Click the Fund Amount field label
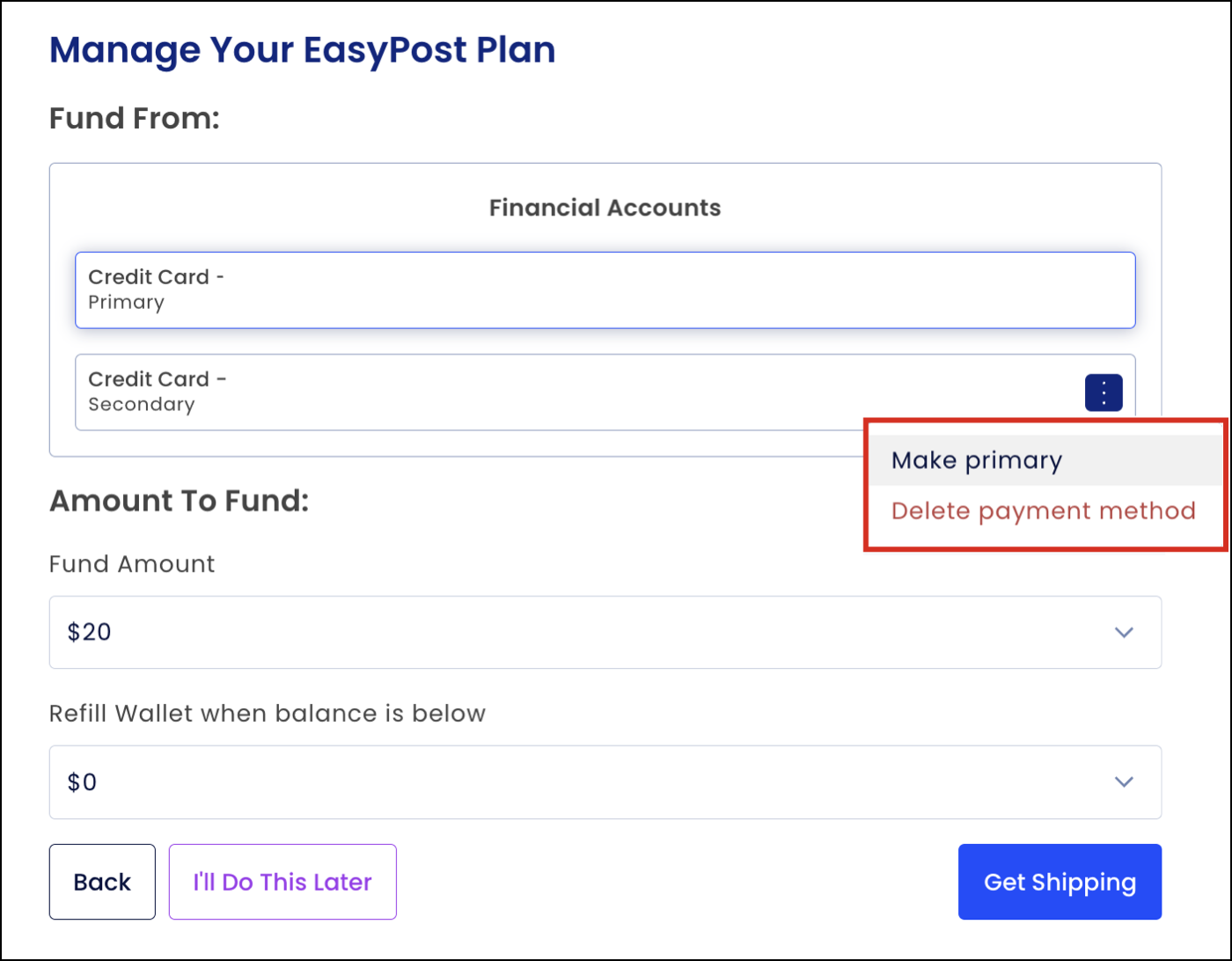This screenshot has width=1232, height=961. click(x=131, y=564)
